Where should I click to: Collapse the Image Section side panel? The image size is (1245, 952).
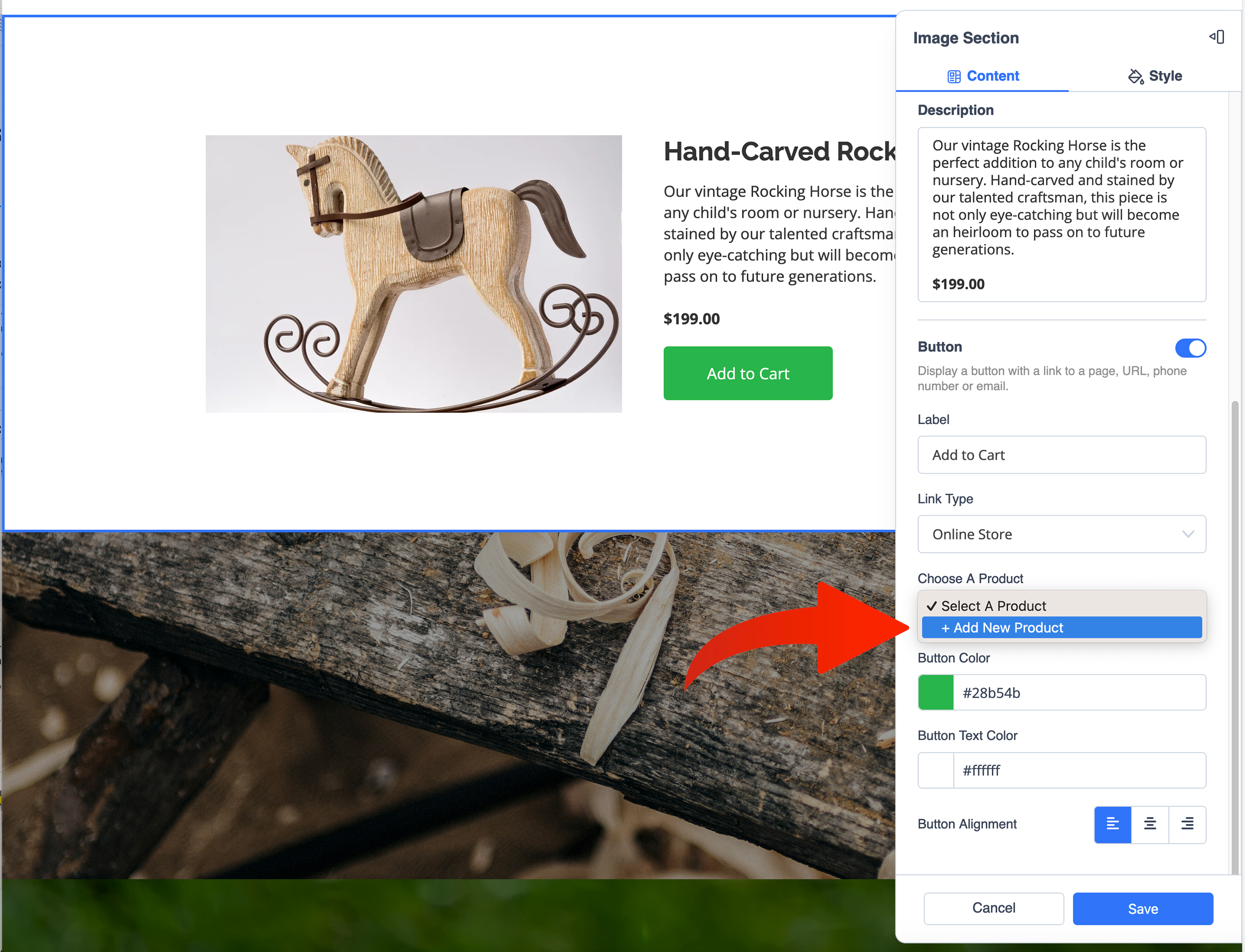tap(1216, 37)
